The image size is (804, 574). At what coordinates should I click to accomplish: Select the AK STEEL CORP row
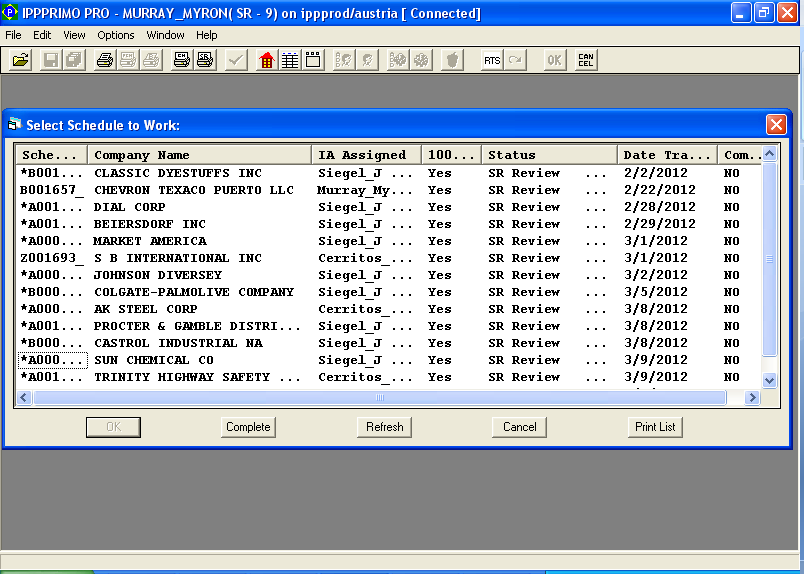tap(389, 309)
